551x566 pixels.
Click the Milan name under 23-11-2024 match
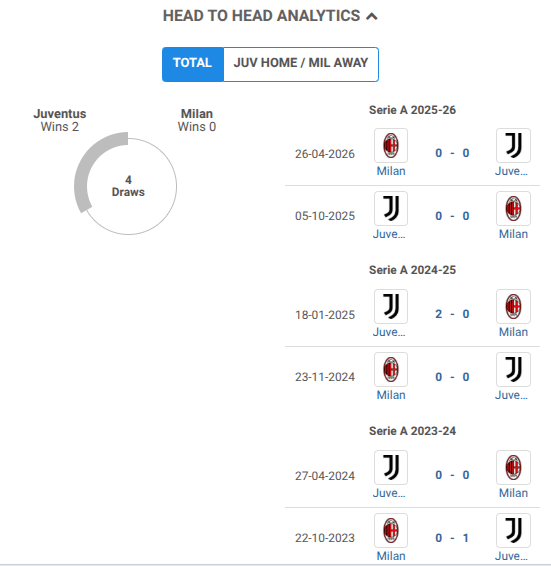coord(391,395)
